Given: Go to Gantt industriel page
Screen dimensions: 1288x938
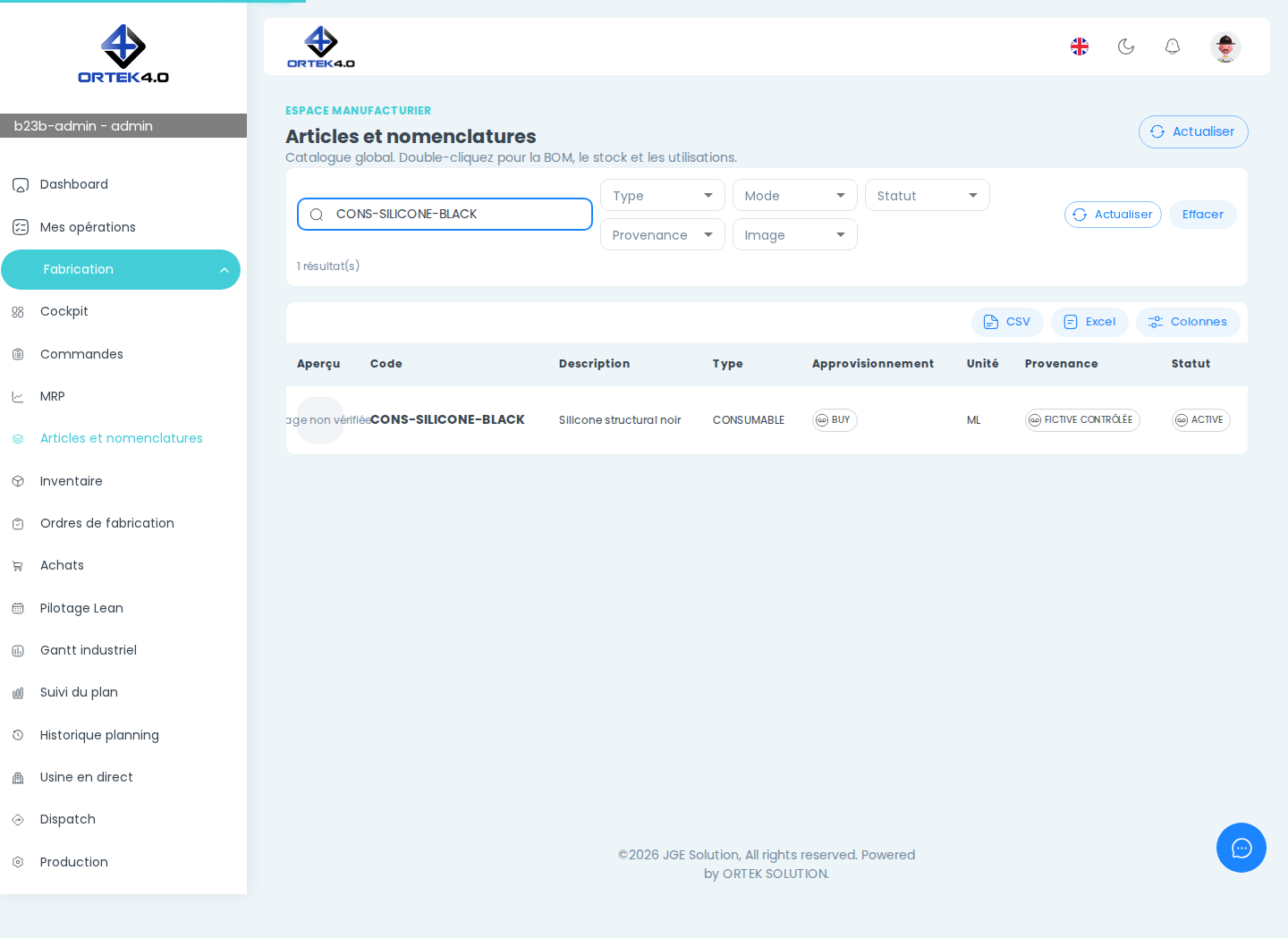Looking at the screenshot, I should pos(89,650).
